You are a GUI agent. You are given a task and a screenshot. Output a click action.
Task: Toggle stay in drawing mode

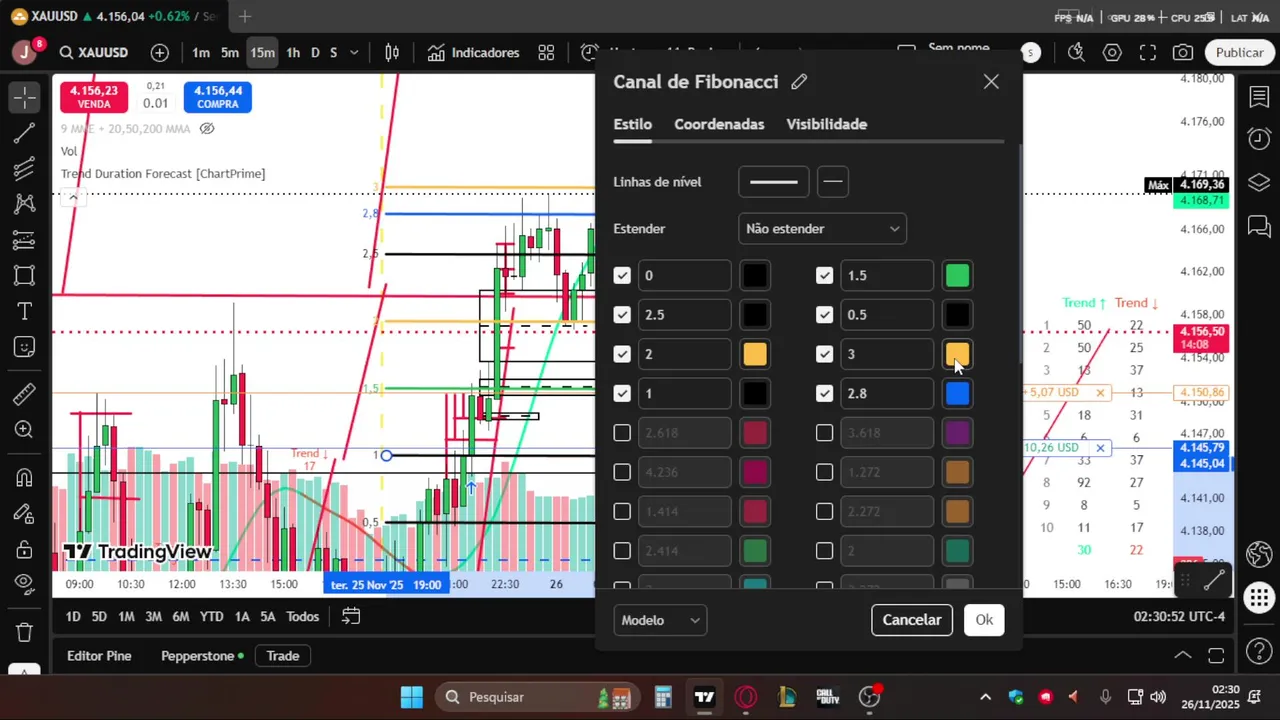24,514
